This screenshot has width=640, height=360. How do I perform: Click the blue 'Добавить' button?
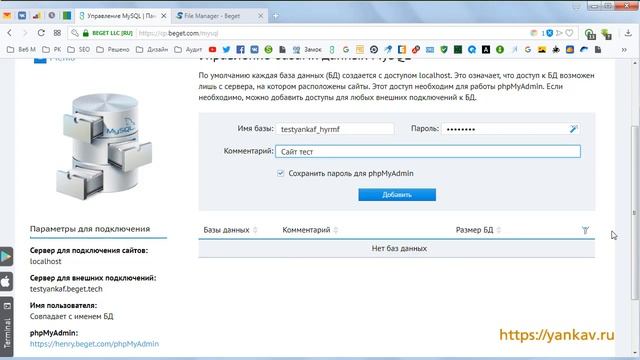click(x=397, y=195)
